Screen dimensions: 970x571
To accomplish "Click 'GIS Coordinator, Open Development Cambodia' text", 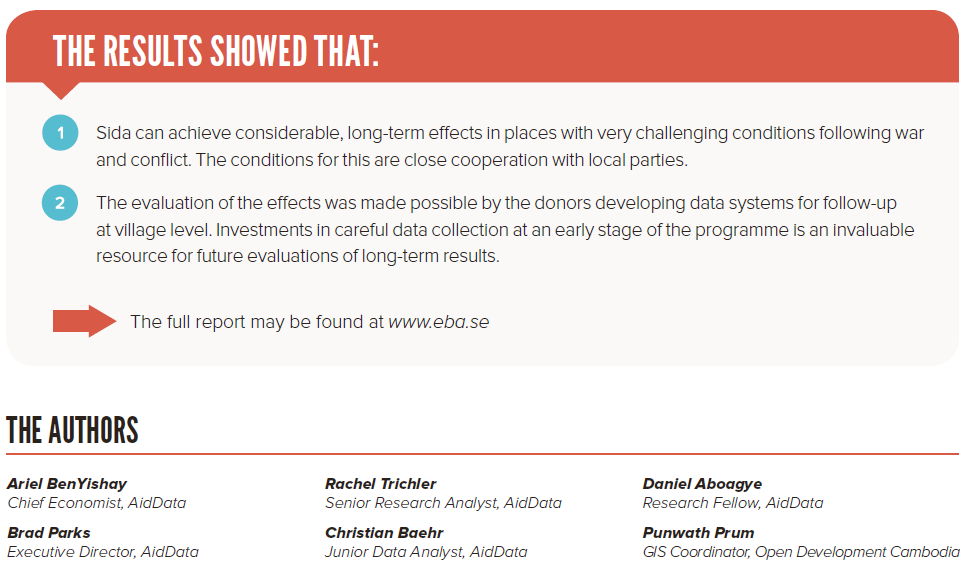I will (x=801, y=552).
